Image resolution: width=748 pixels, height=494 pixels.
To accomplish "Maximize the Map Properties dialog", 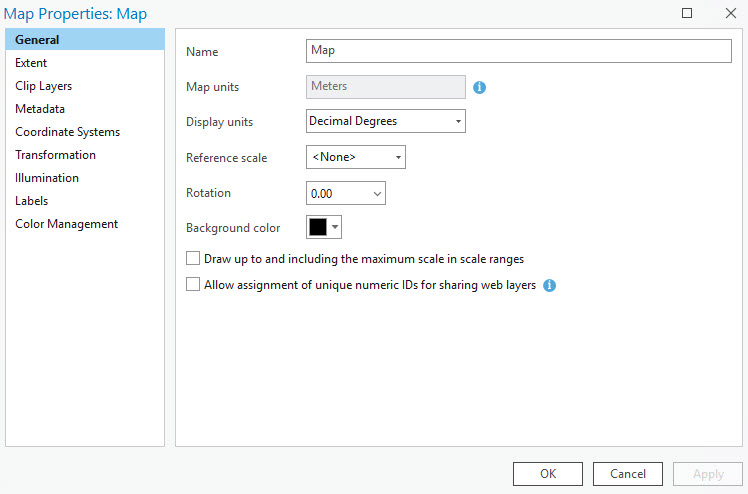I will 687,13.
